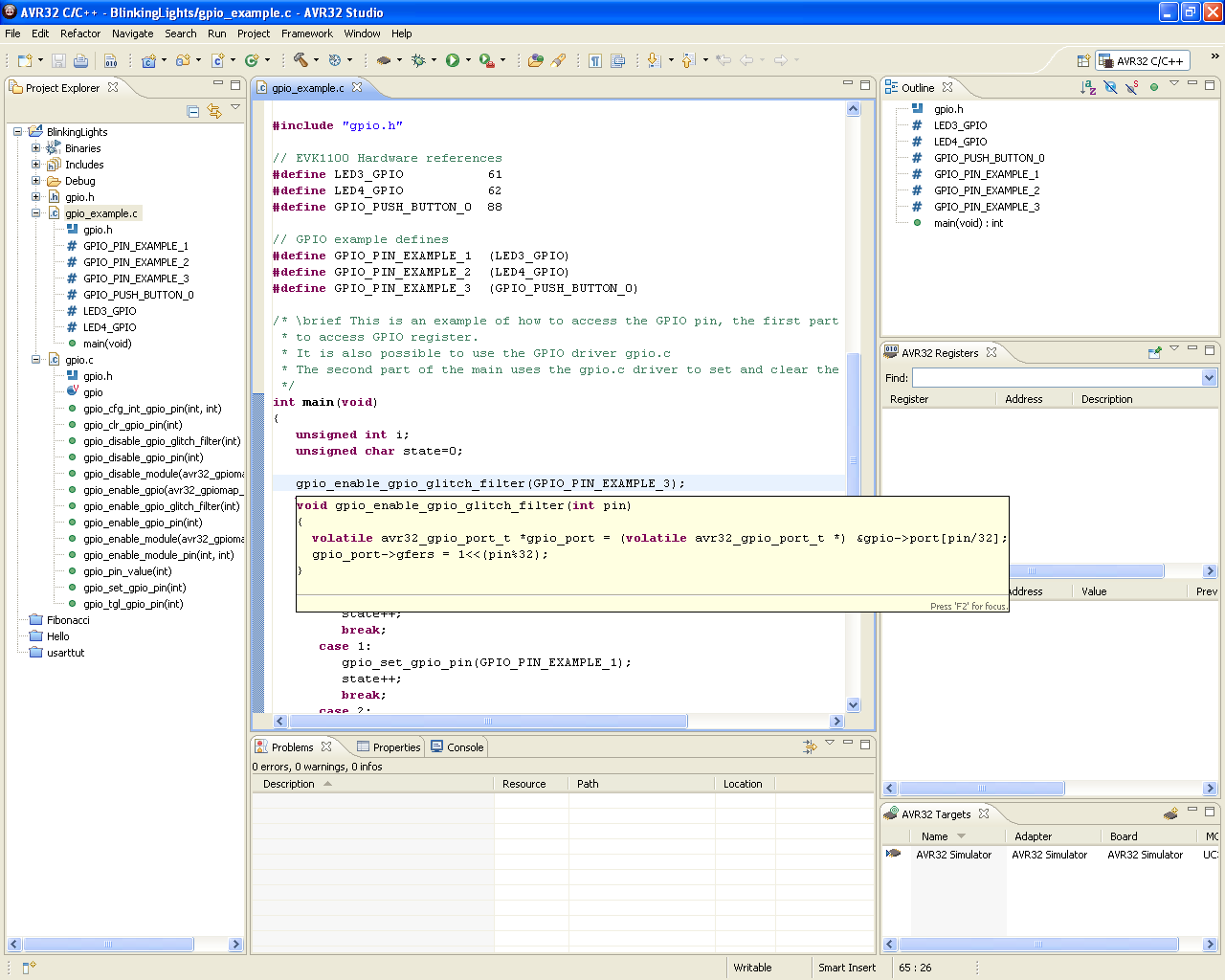1225x980 pixels.
Task: Toggle Show Whitespace Characters pilcrow icon
Action: [x=595, y=60]
